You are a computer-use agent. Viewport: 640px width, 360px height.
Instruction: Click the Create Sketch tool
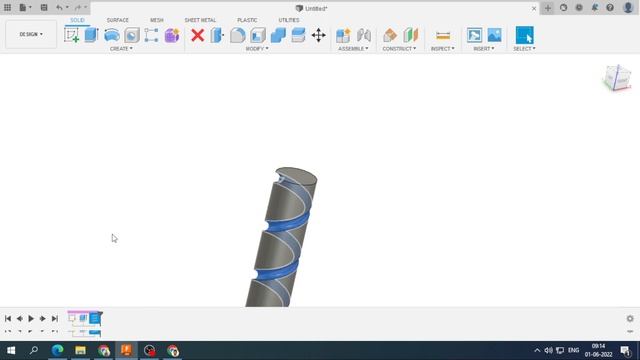pos(71,35)
